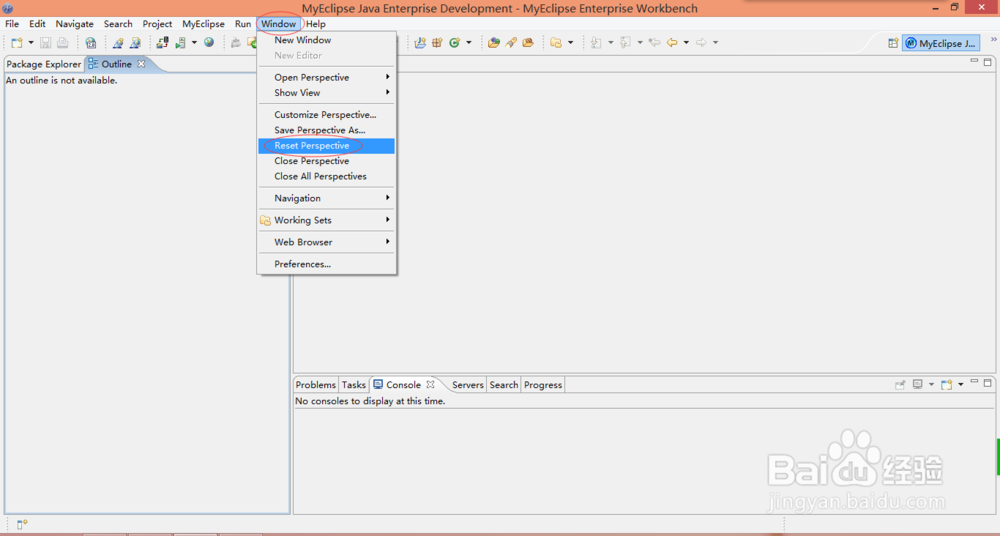Expand the New Java Class dropdown arrow
This screenshot has height=536, width=1000.
click(x=469, y=43)
